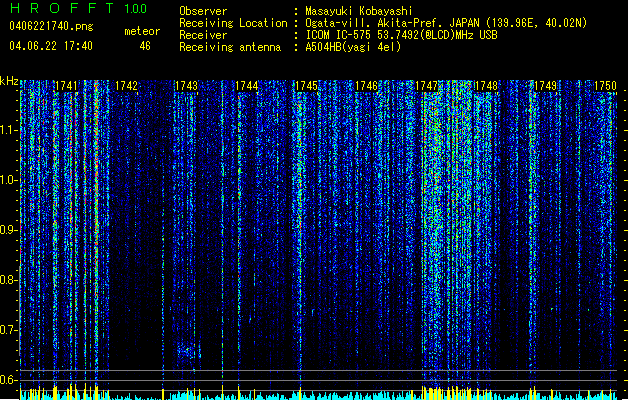The width and height of the screenshot is (629, 400).
Task: Click the meteor count 46
Action: click(x=145, y=46)
